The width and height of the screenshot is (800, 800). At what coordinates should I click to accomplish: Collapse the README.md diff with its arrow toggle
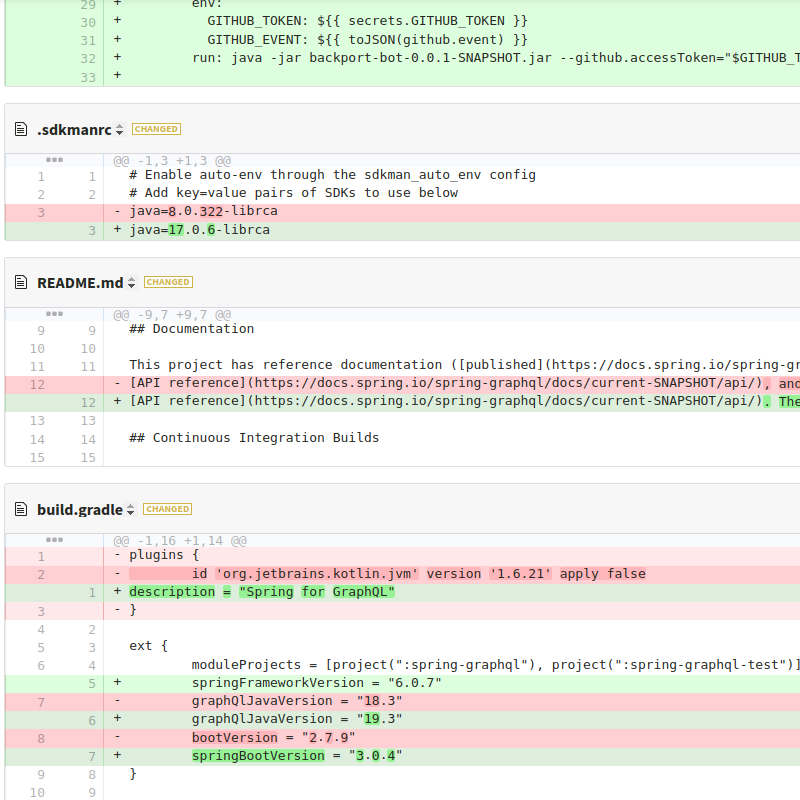click(x=132, y=283)
